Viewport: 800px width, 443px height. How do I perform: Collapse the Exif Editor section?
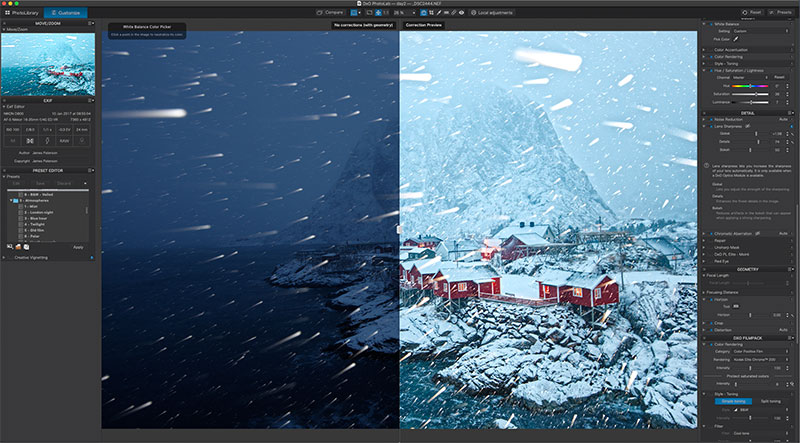4,107
